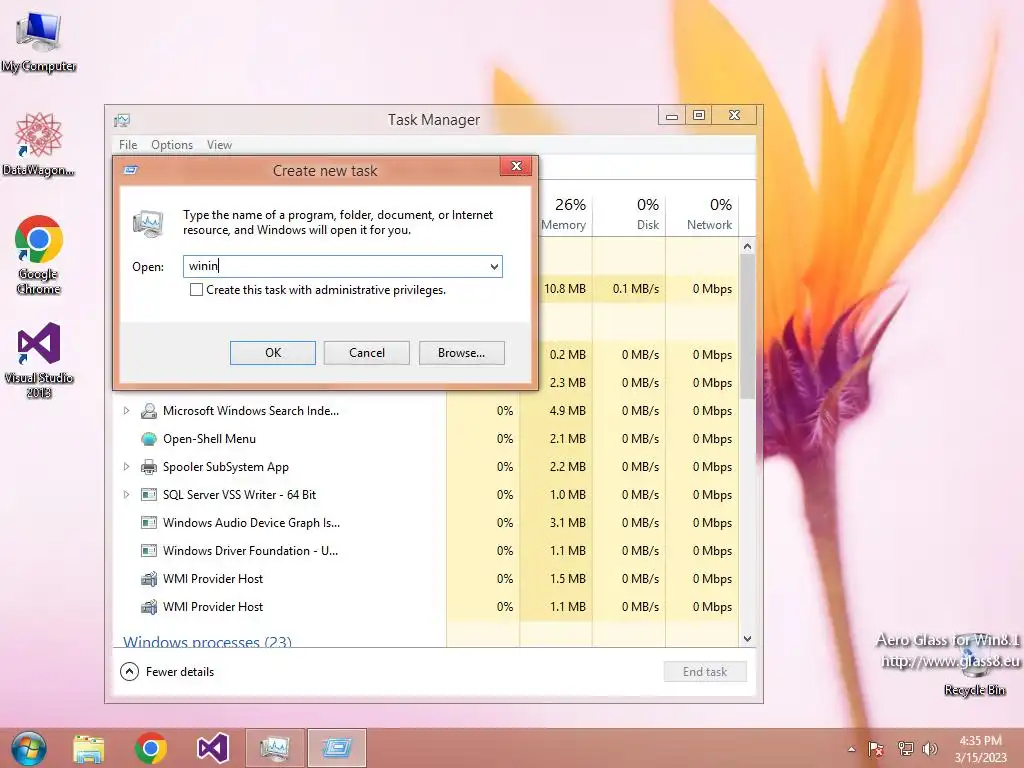Click the Microsoft Windows Search Indexer icon
The image size is (1024, 768).
click(149, 411)
